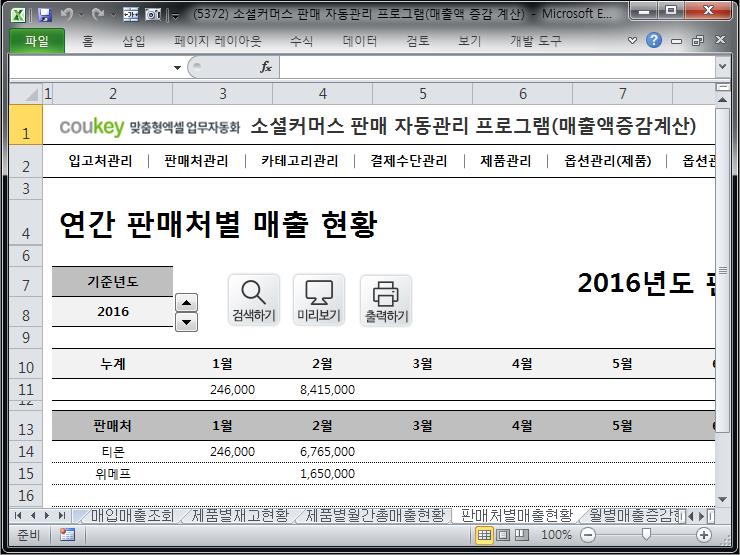Image resolution: width=740 pixels, height=555 pixels.
Task: Click zoom in plus button
Action: (x=704, y=535)
